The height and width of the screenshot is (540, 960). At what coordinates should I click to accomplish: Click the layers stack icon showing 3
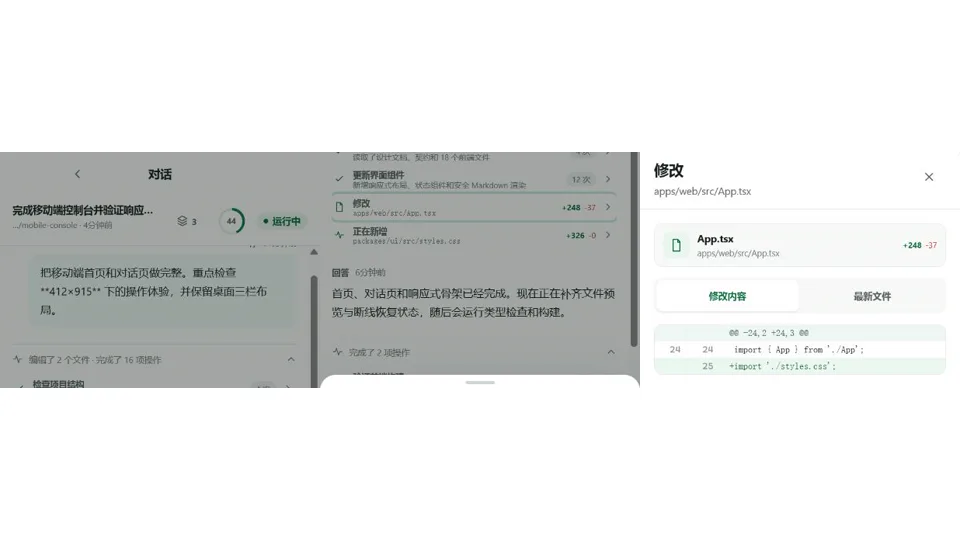click(x=182, y=221)
